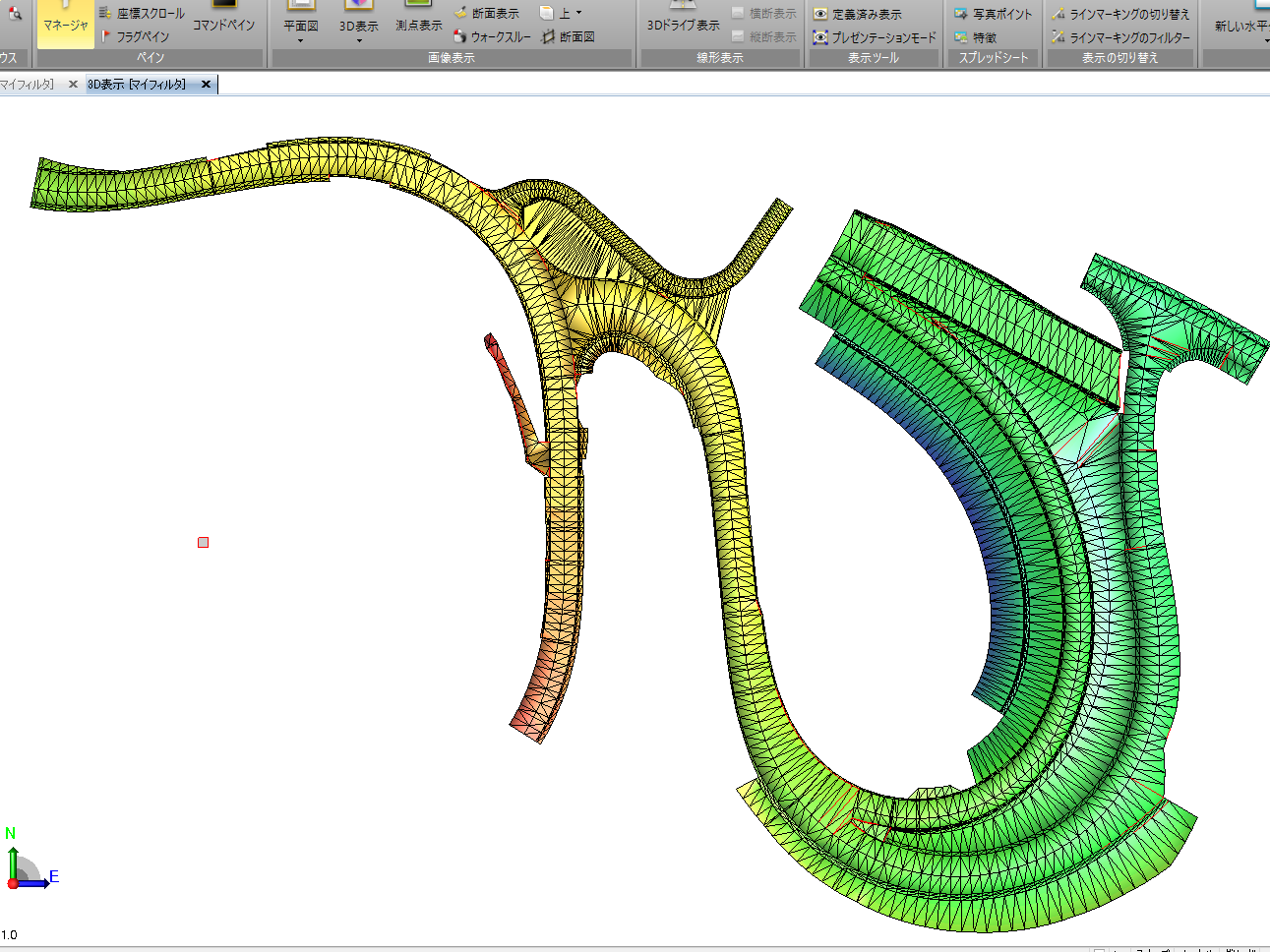Click the ペイン ribbon group label
This screenshot has height=952, width=1270.
pyautogui.click(x=151, y=58)
